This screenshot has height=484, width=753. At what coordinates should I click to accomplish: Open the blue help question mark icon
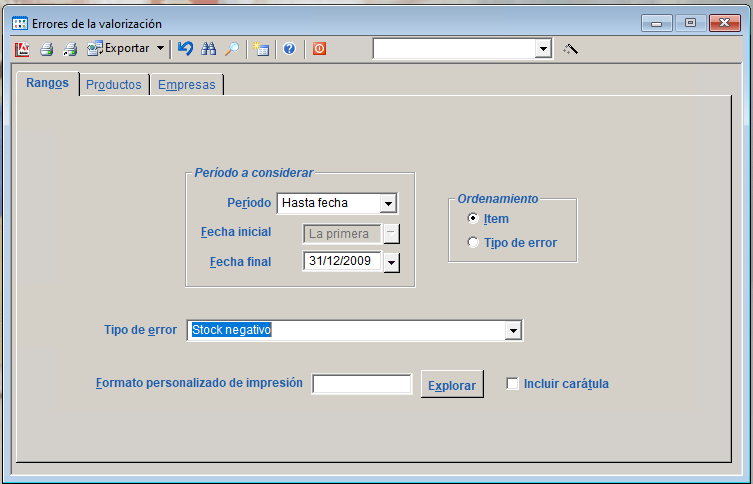click(x=289, y=48)
